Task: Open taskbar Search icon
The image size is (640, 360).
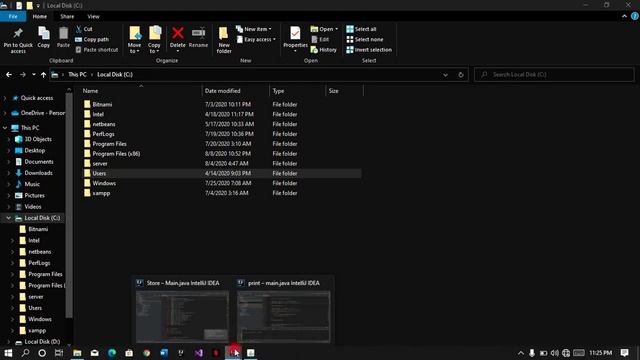Action: [x=25, y=353]
